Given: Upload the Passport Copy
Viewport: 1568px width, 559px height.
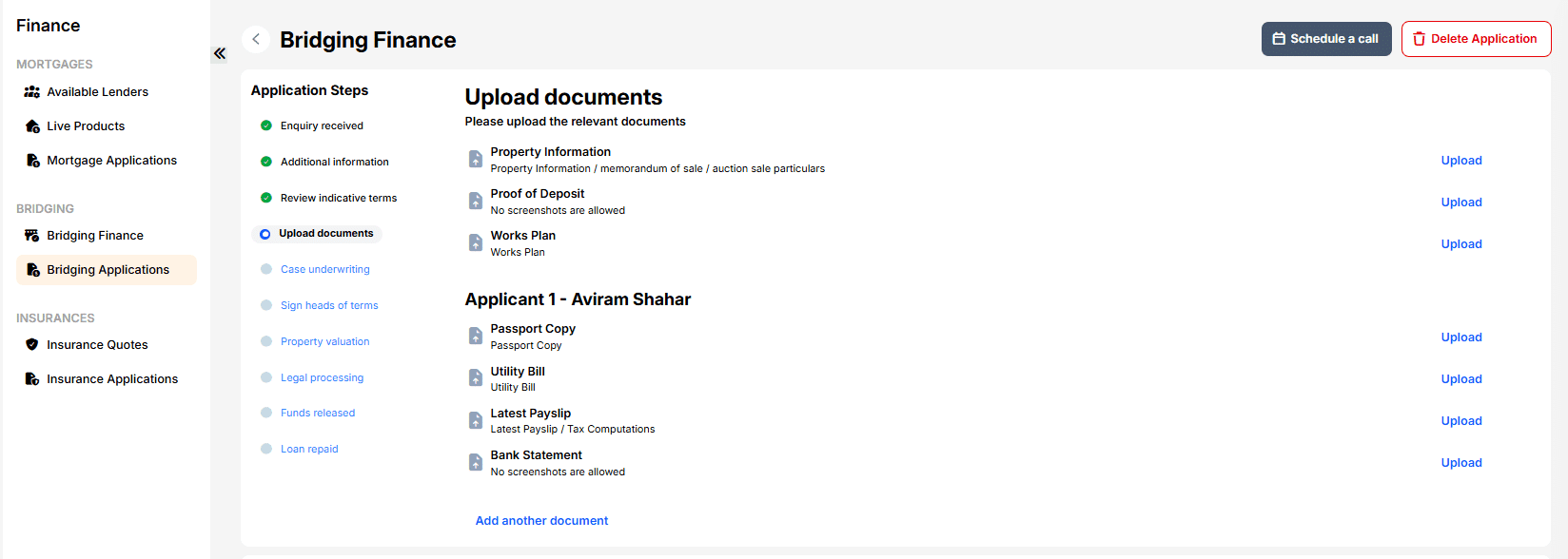Looking at the screenshot, I should (x=1461, y=337).
